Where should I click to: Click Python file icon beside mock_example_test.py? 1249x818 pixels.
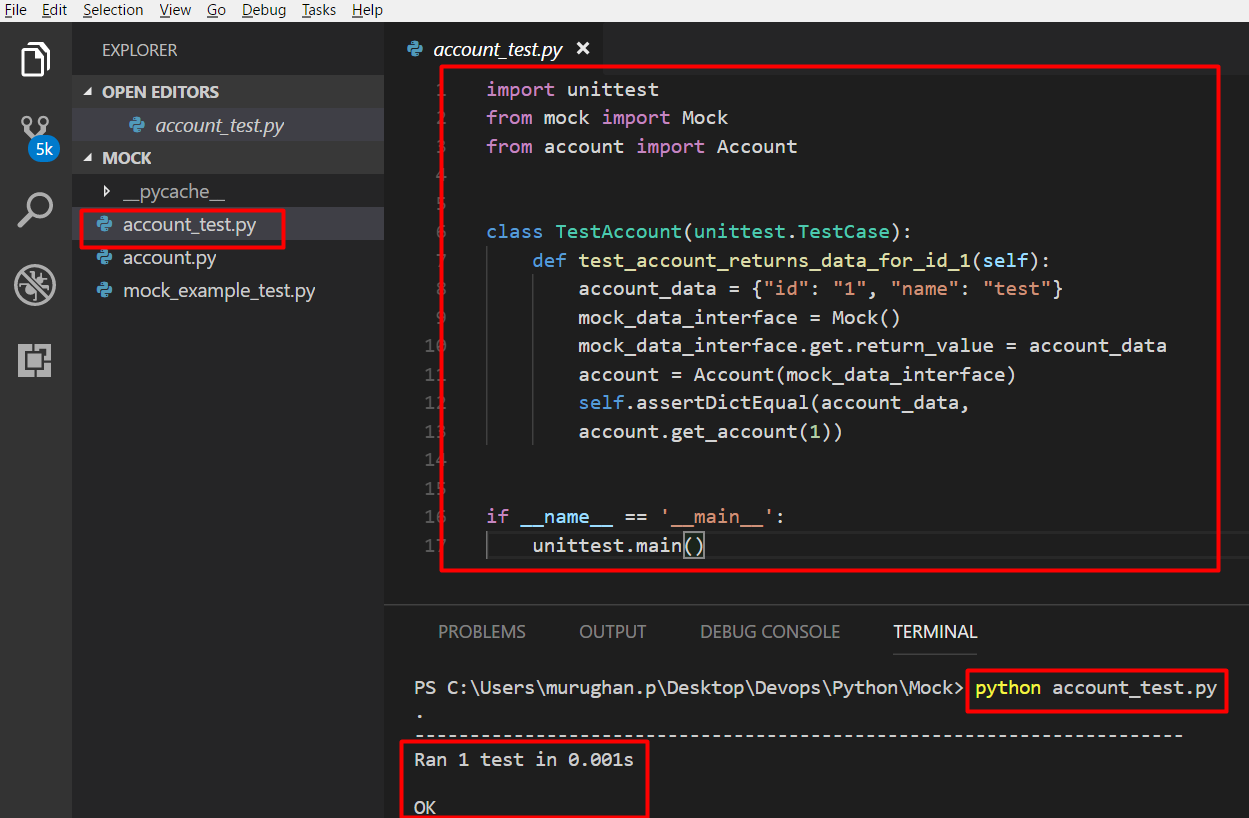104,291
